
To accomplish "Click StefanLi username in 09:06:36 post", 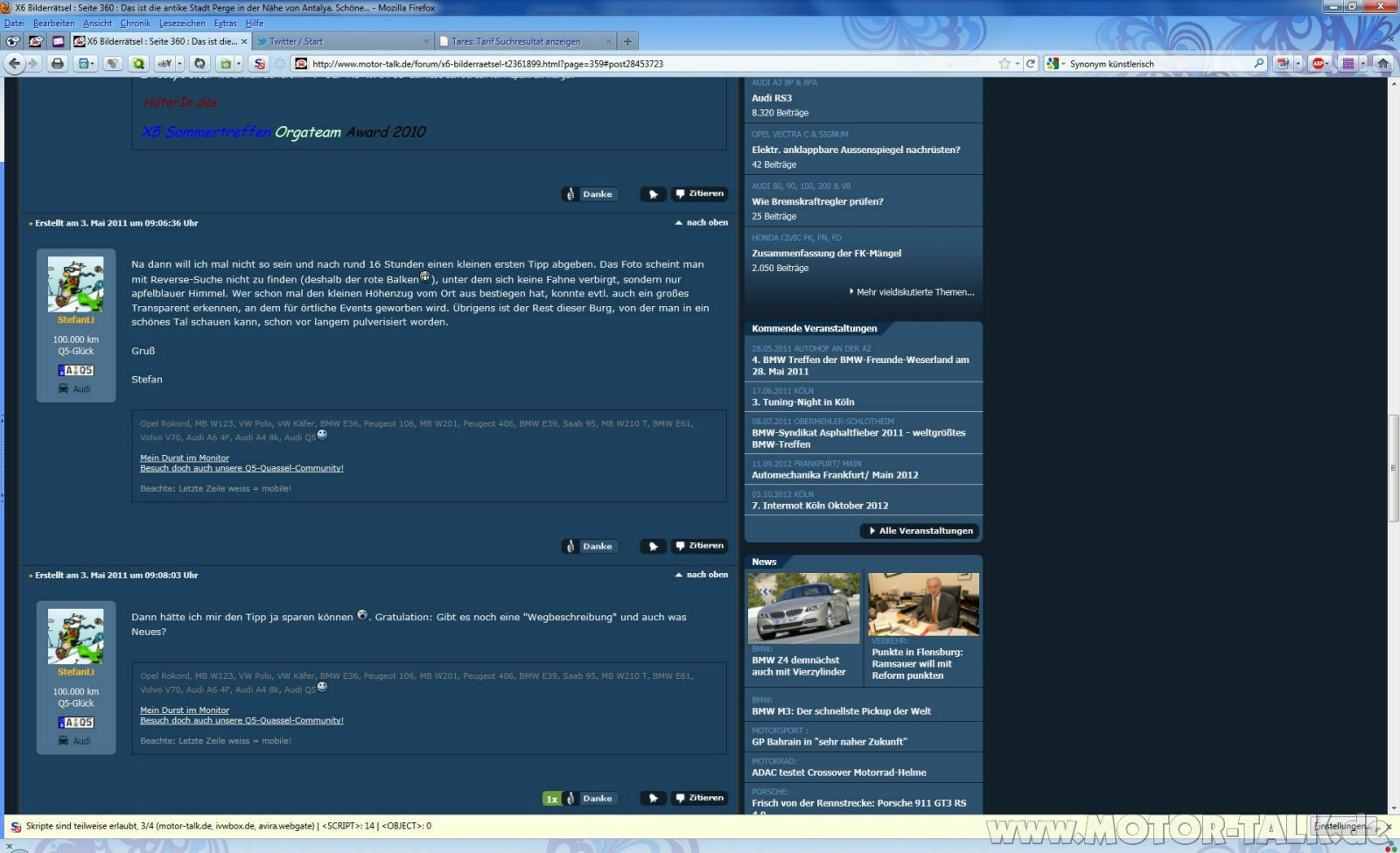I will pos(76,320).
